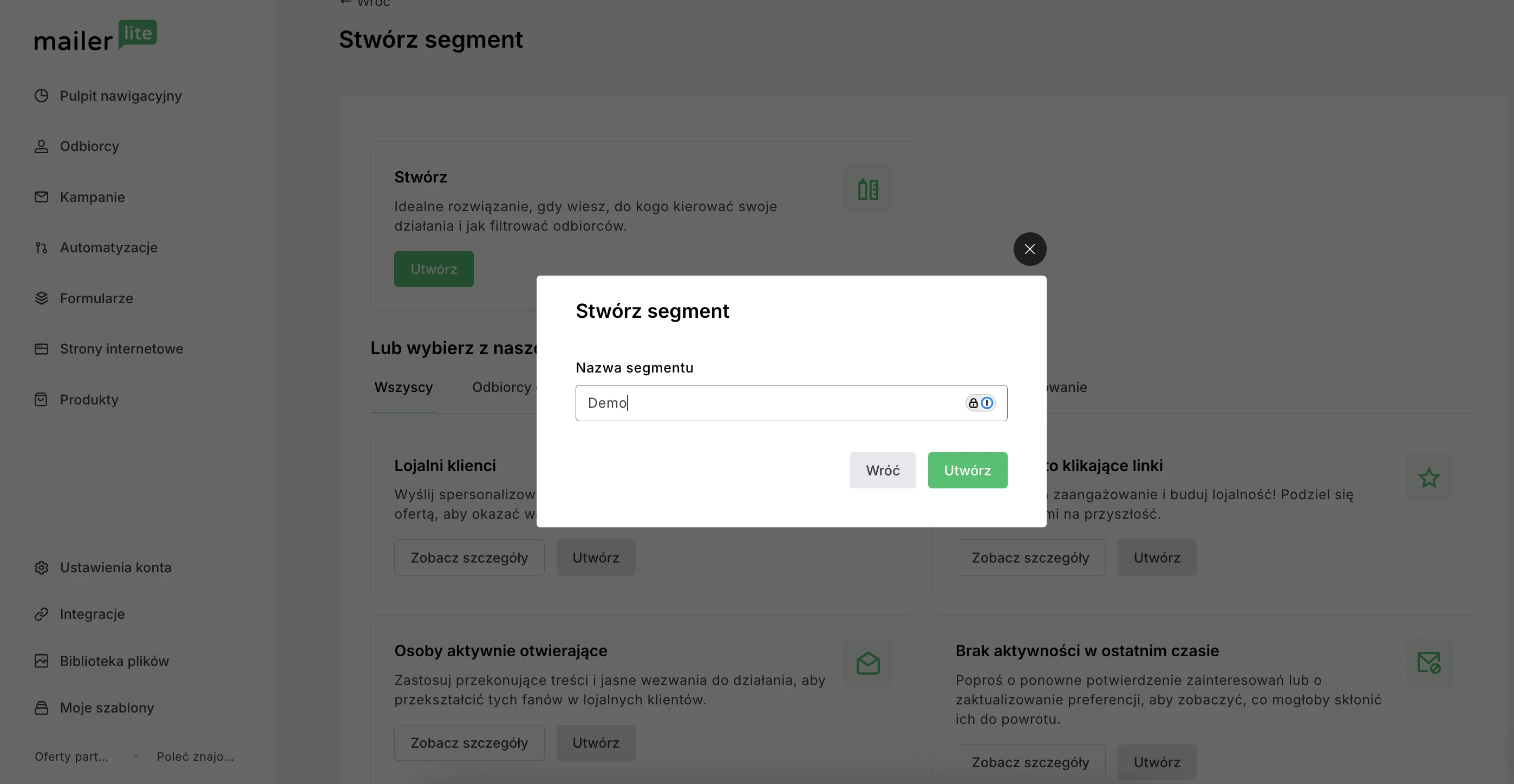Open Kampanie envelope menu item

tap(80, 197)
